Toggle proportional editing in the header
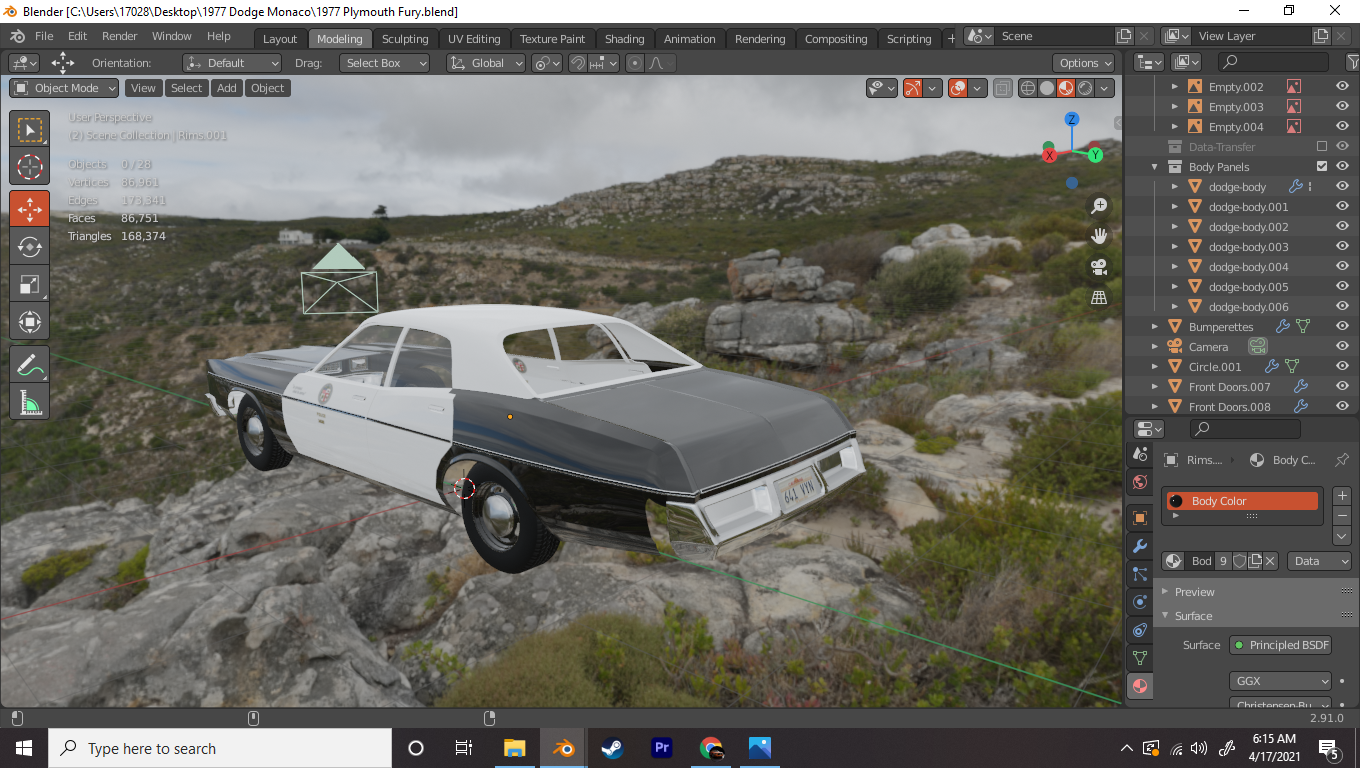Screen dimensions: 1360x768 pos(634,63)
